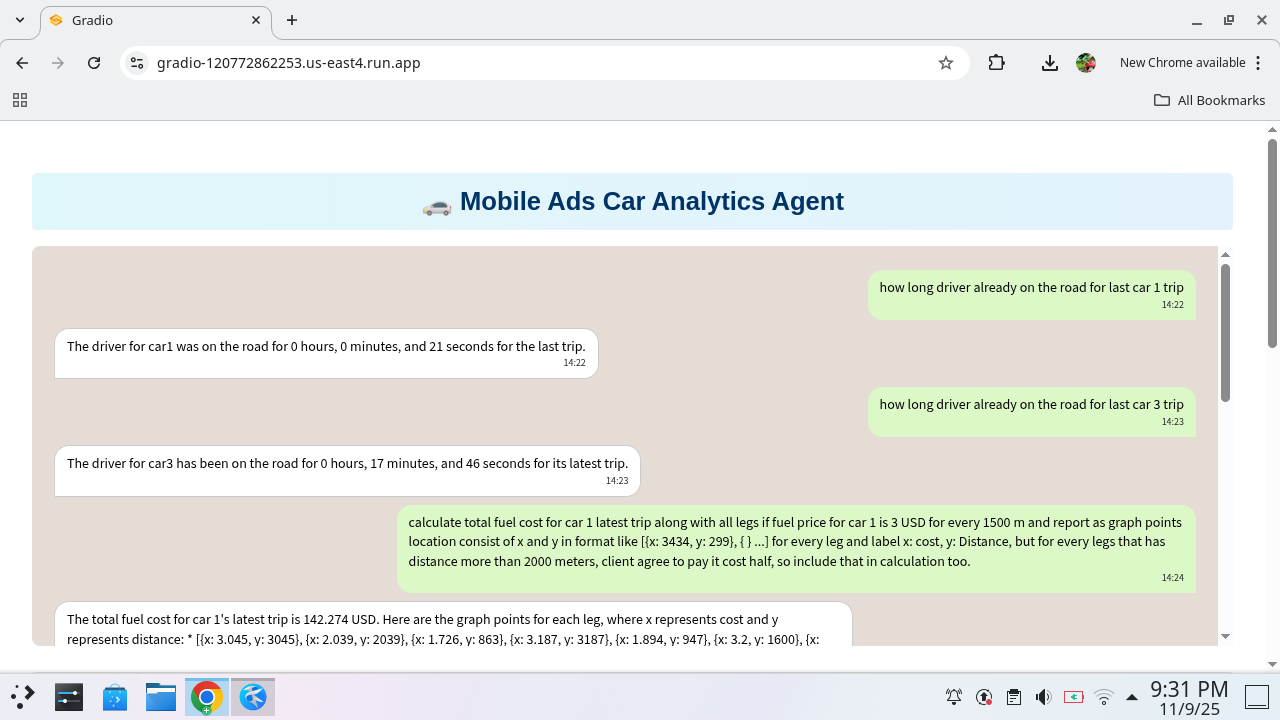Screen dimensions: 1280x720
Task: Open System Settings from the taskbar
Action: coord(68,696)
